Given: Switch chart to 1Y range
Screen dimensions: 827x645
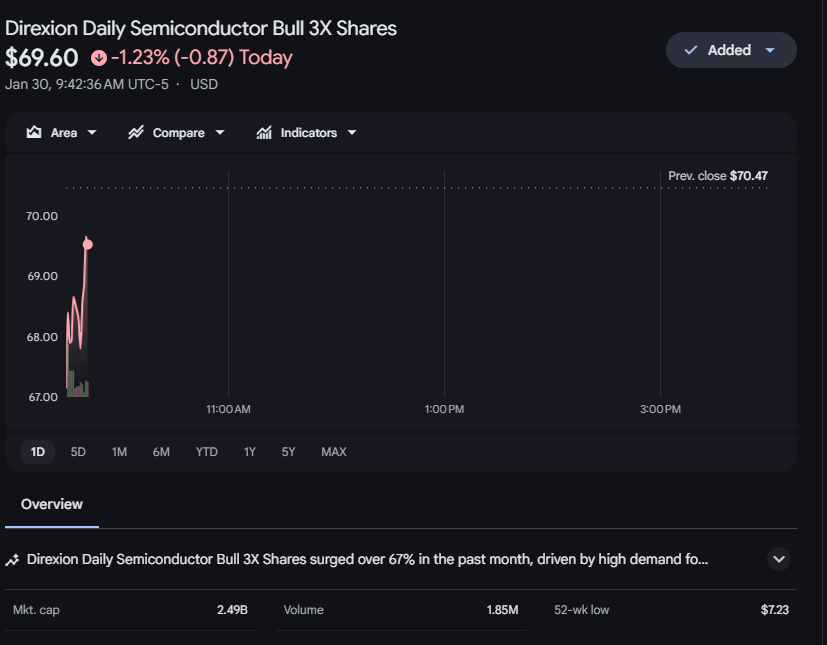Looking at the screenshot, I should [x=249, y=452].
